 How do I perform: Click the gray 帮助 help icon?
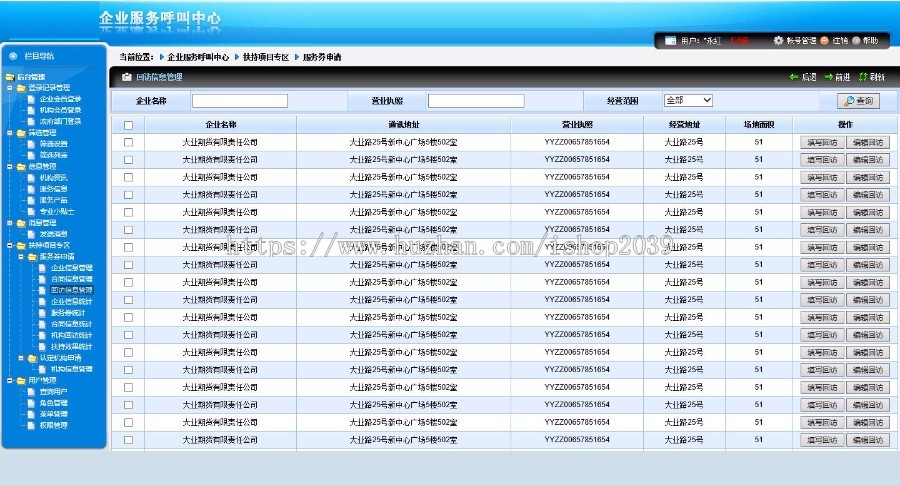pyautogui.click(x=856, y=41)
